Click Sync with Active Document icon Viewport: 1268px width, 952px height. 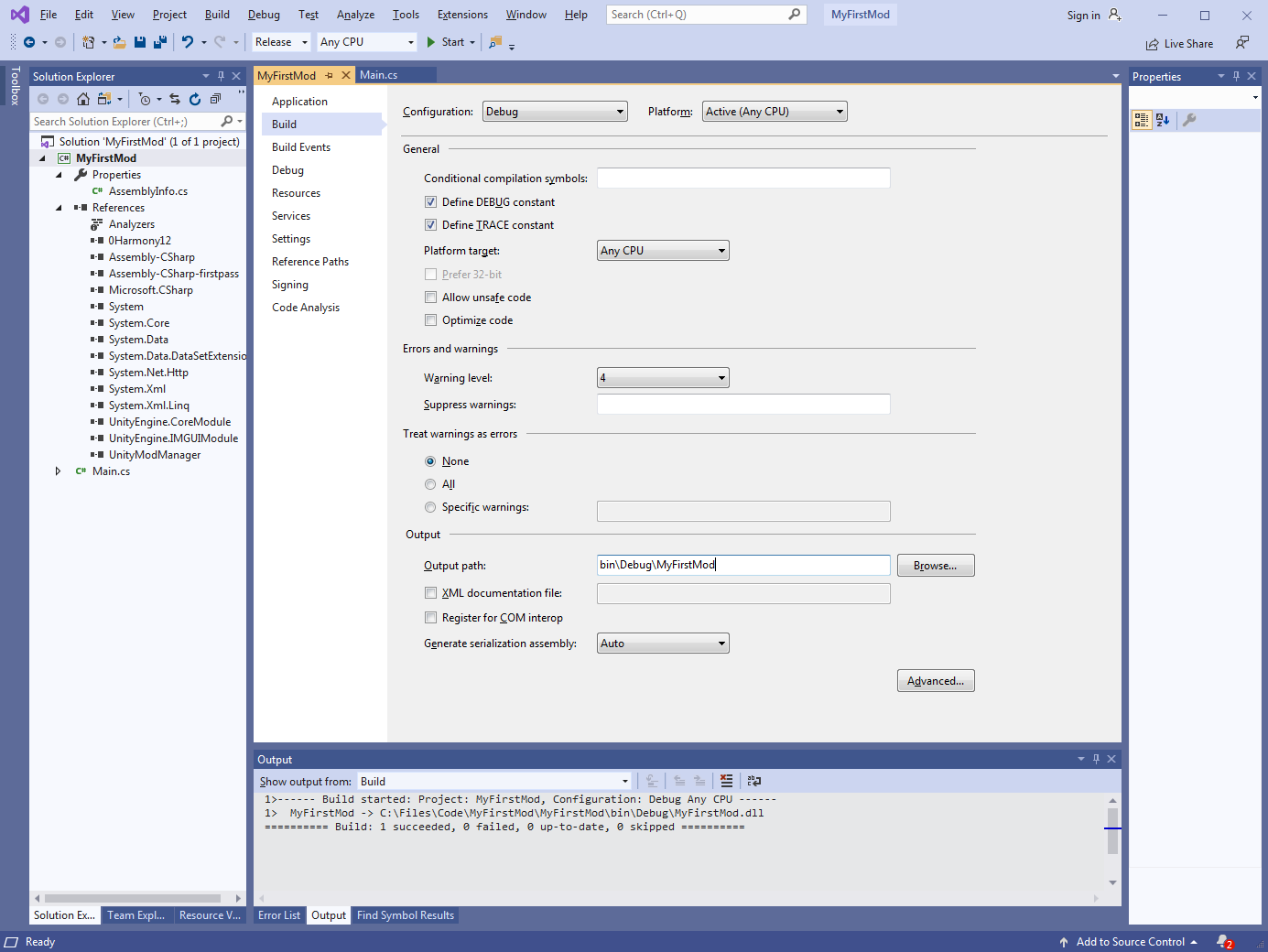(174, 99)
